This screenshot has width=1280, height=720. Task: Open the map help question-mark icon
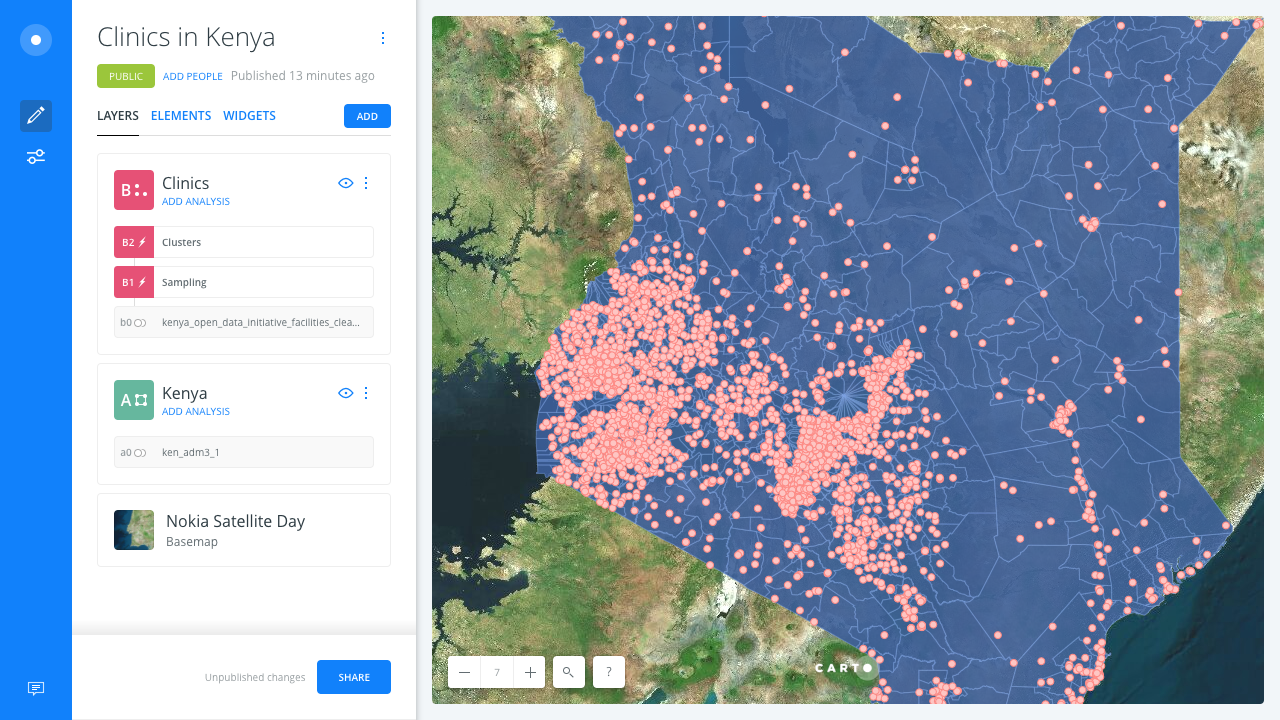point(608,672)
